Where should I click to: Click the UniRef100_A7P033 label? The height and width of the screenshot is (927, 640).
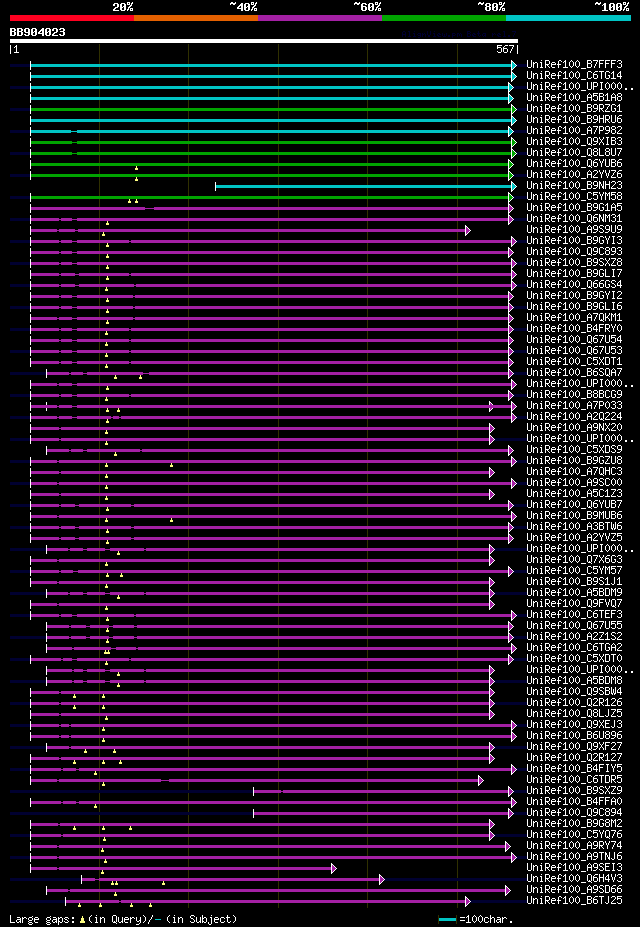(x=574, y=406)
